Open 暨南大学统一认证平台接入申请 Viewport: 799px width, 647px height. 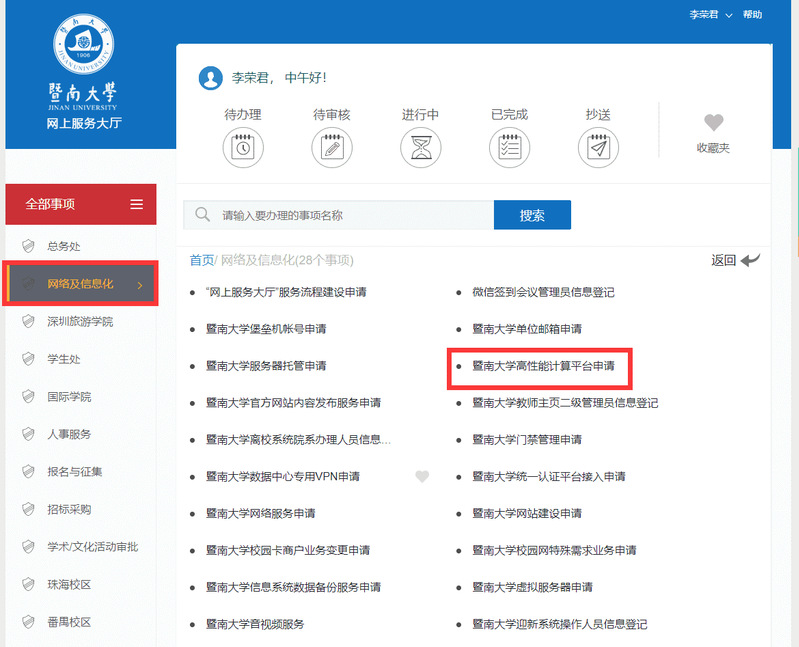pos(549,476)
